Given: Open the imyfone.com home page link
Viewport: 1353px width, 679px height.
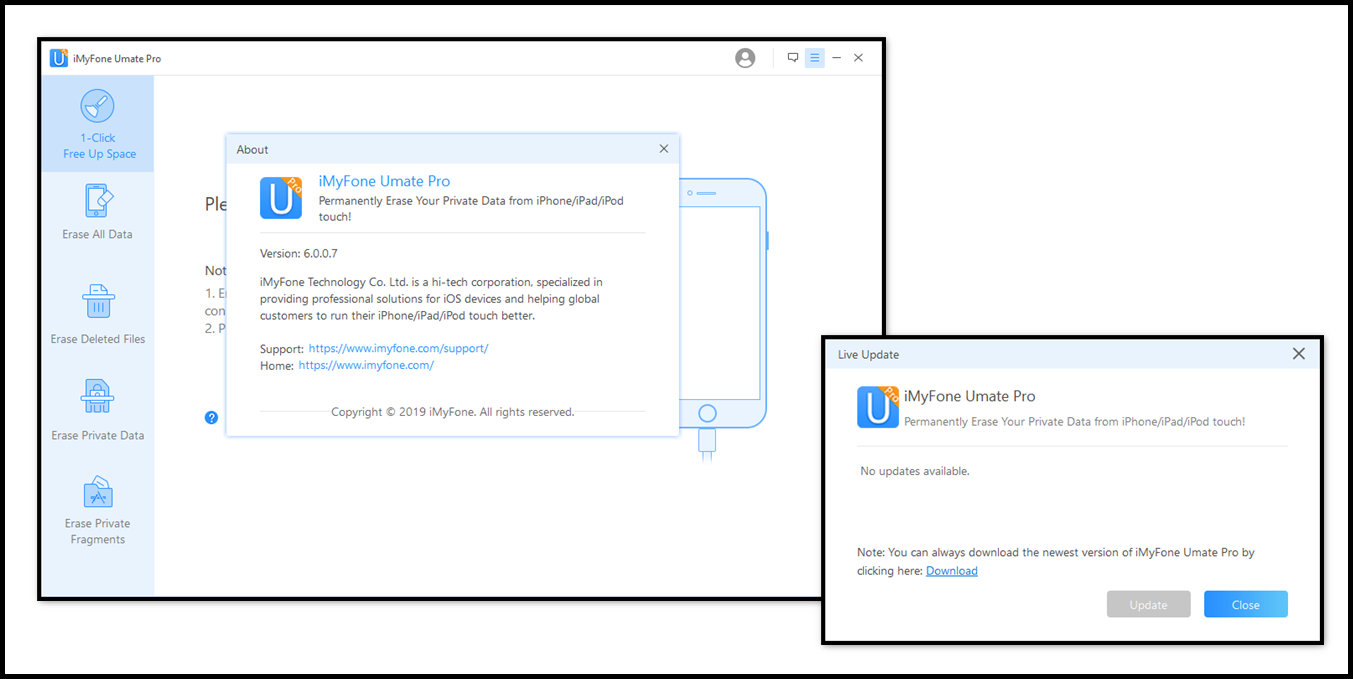Looking at the screenshot, I should coord(366,366).
